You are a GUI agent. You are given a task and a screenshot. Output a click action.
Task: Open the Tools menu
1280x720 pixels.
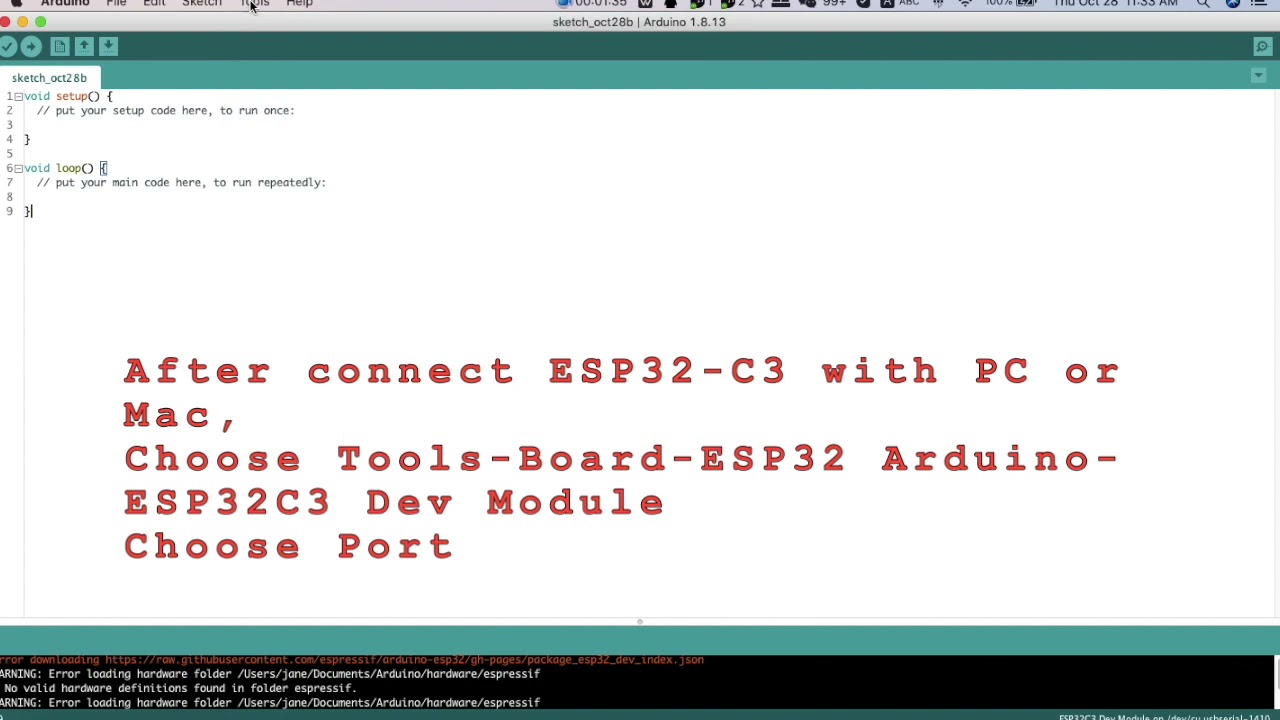[255, 3]
